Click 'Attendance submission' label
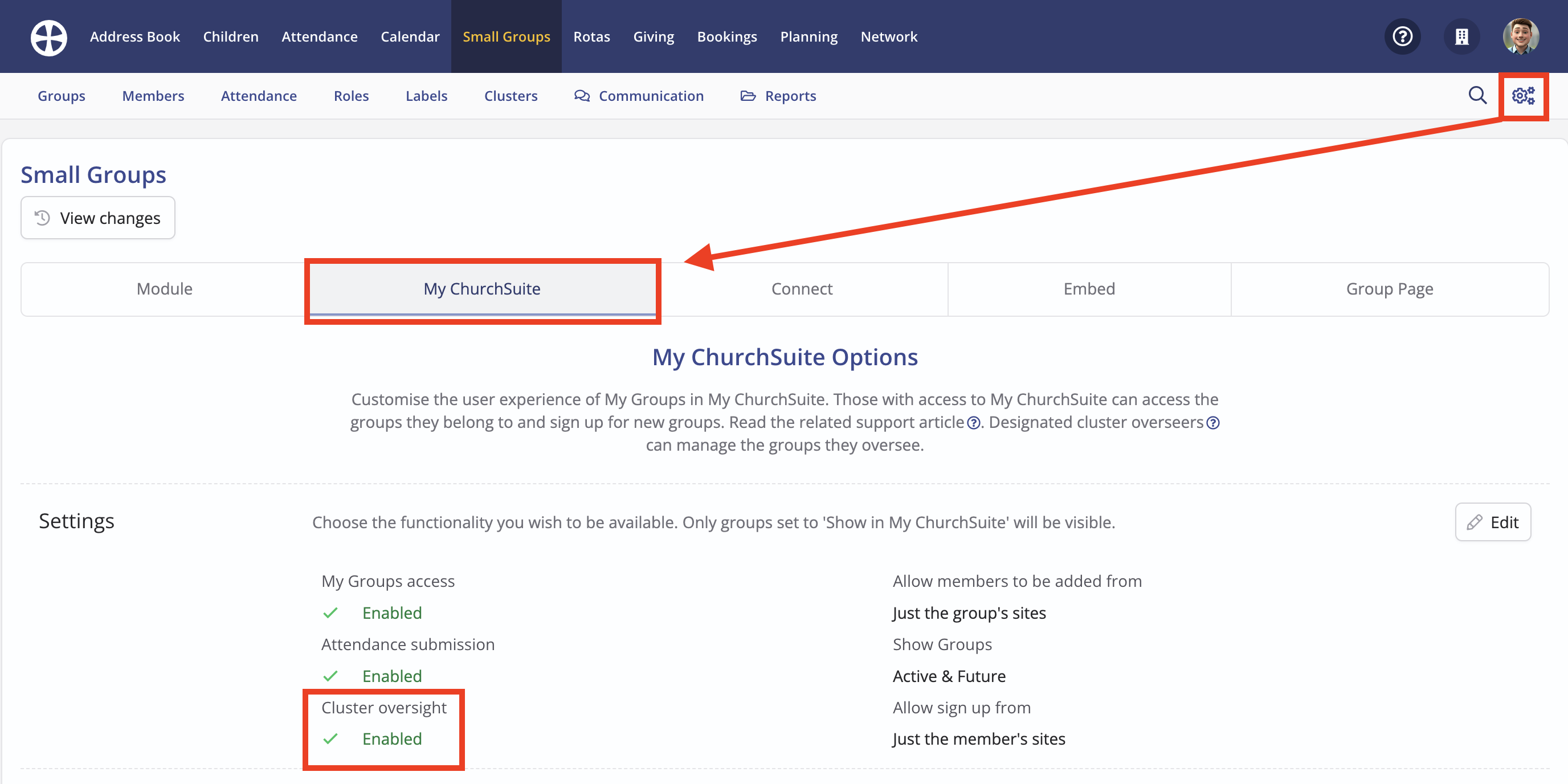 [408, 644]
